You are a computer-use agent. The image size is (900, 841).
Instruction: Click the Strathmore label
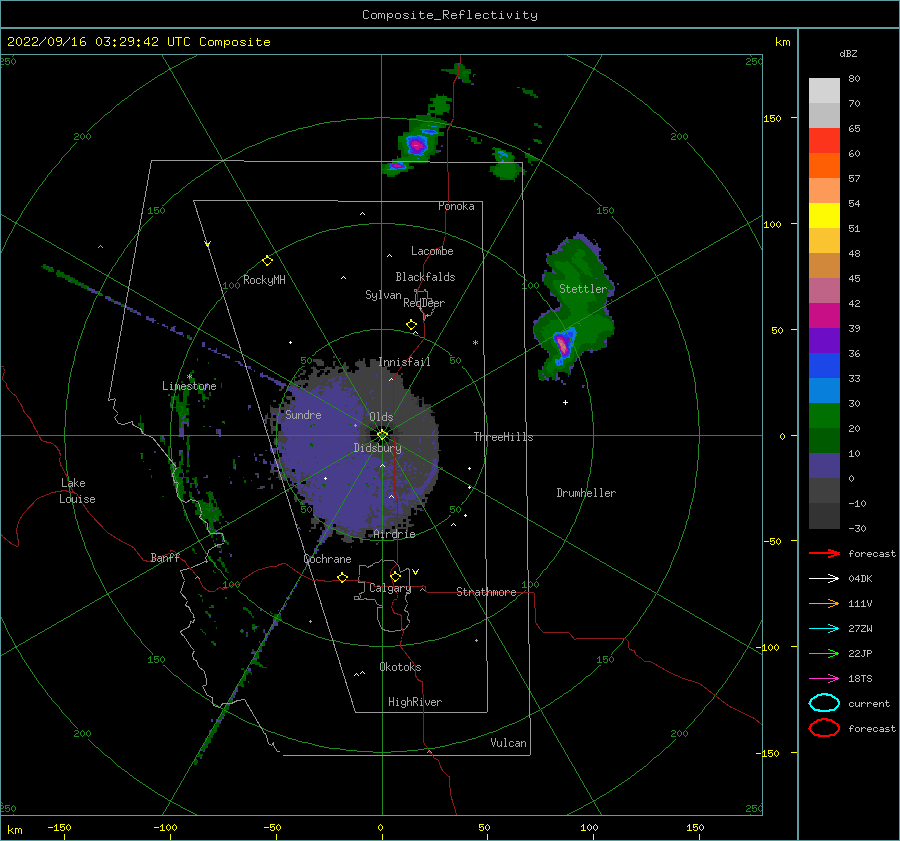click(x=486, y=592)
